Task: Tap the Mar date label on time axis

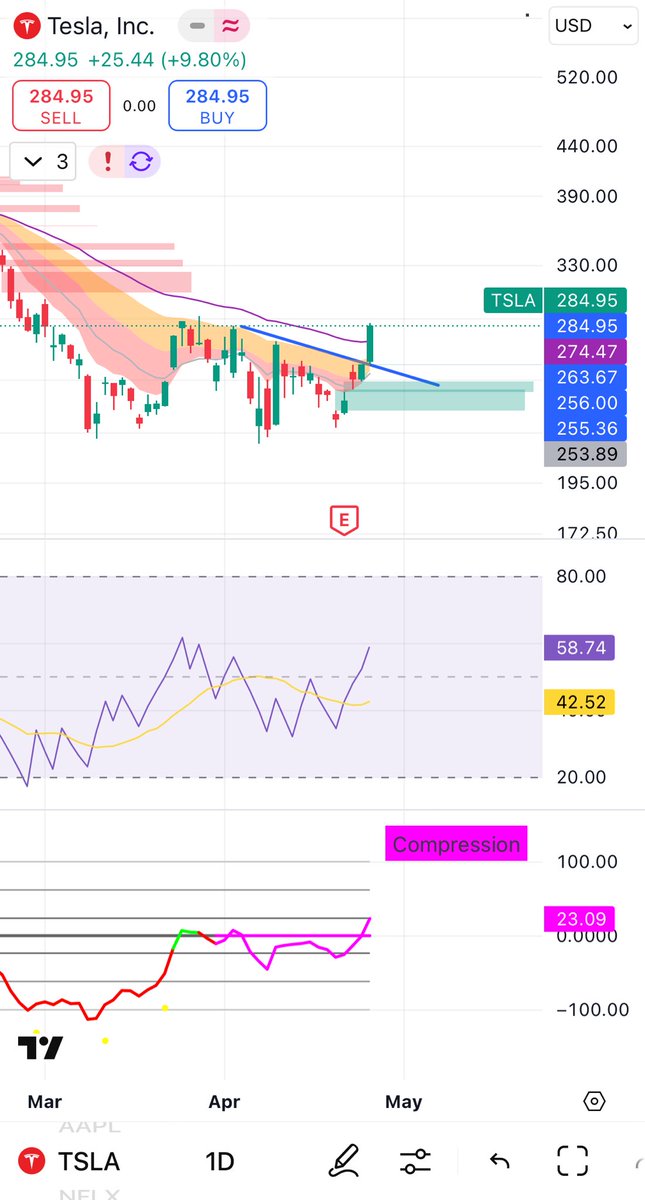Action: 45,1102
